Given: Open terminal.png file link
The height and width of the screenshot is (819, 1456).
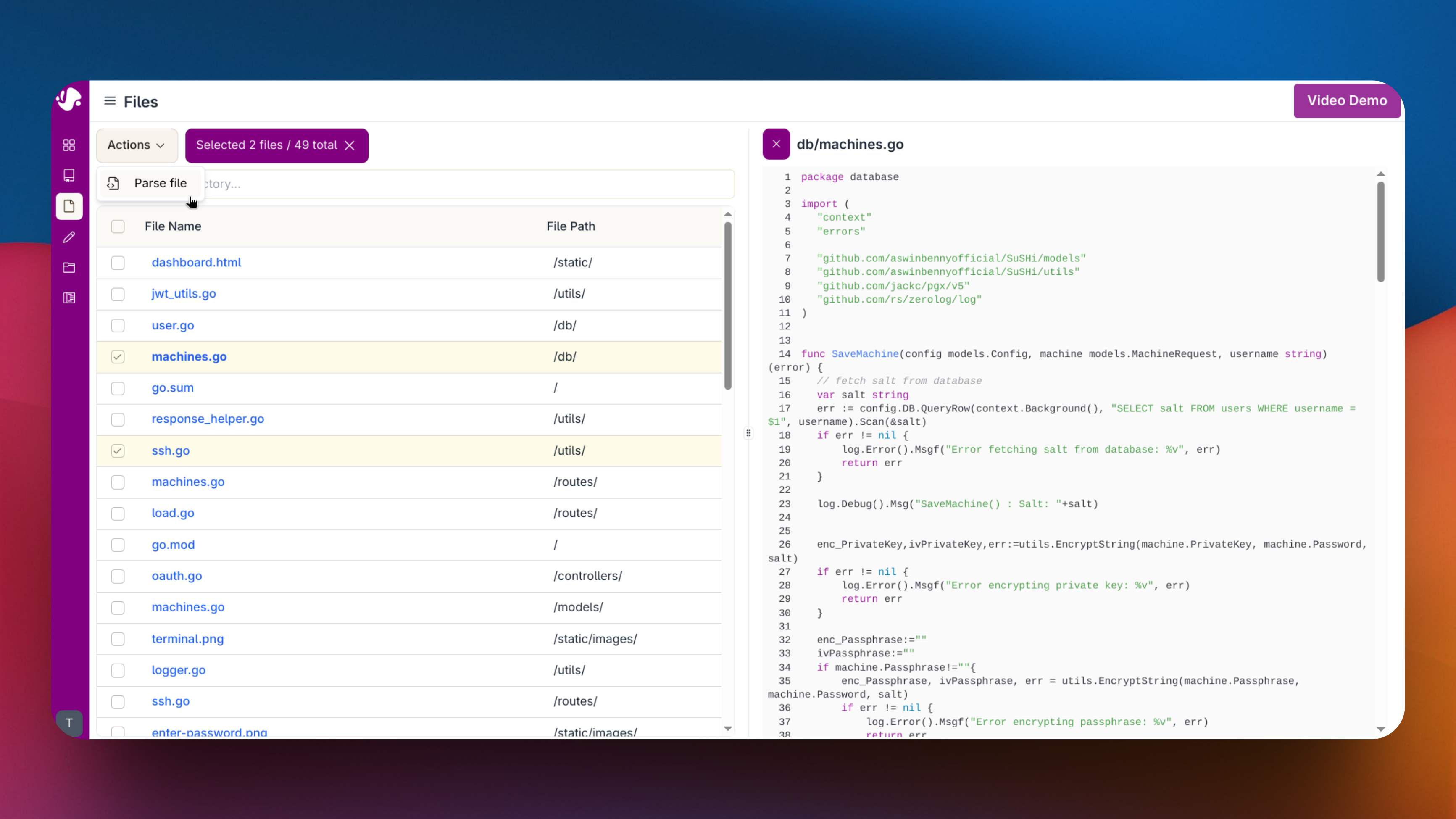Looking at the screenshot, I should [187, 639].
